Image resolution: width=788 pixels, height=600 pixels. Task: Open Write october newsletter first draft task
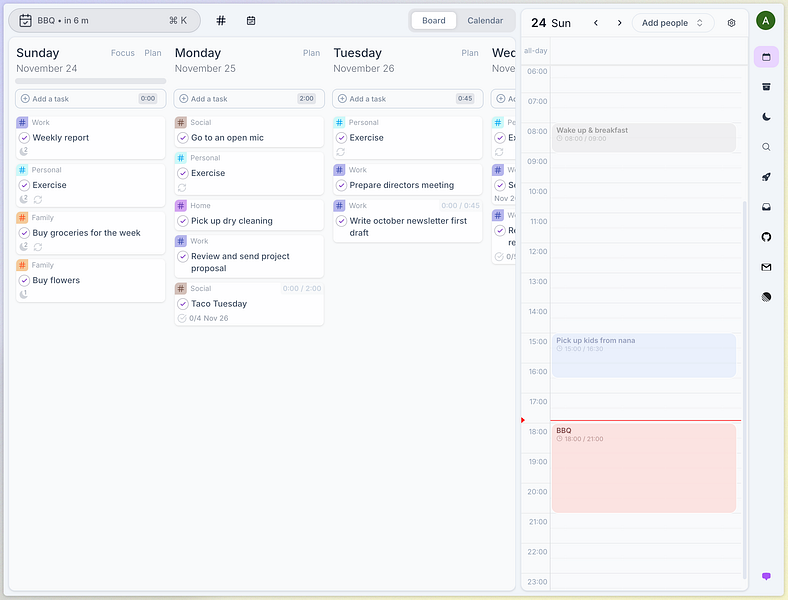coord(408,221)
